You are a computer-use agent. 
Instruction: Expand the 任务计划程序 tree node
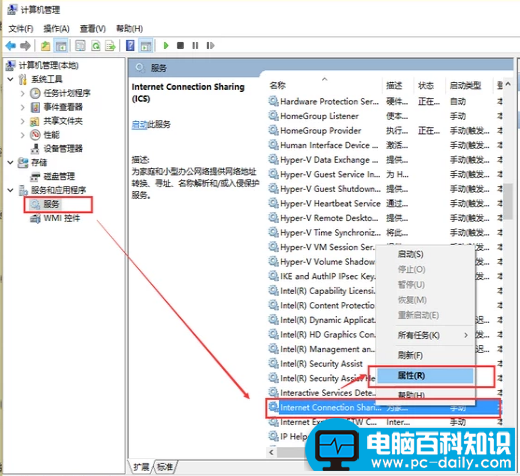pos(23,93)
